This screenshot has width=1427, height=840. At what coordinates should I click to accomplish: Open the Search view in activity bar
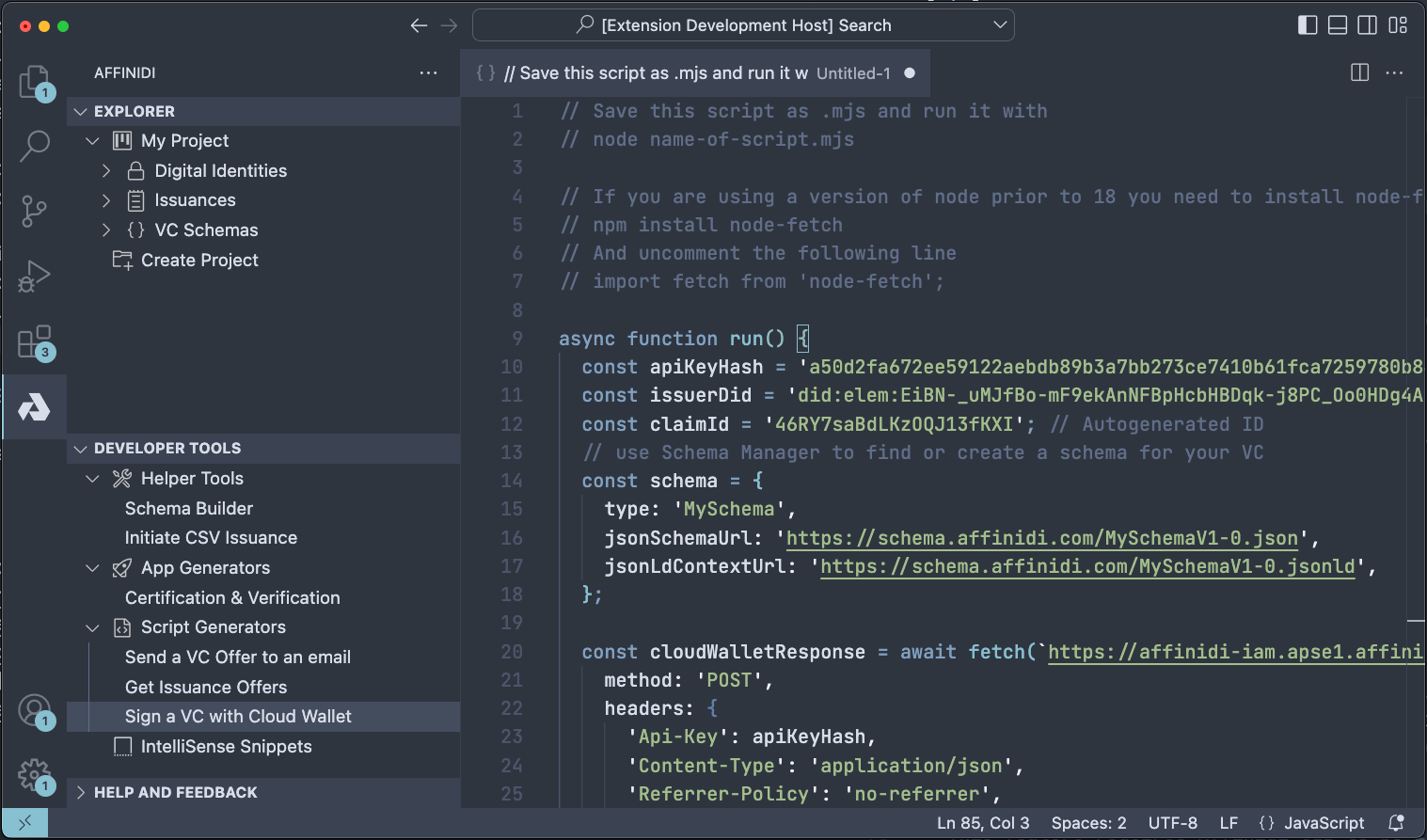(35, 146)
